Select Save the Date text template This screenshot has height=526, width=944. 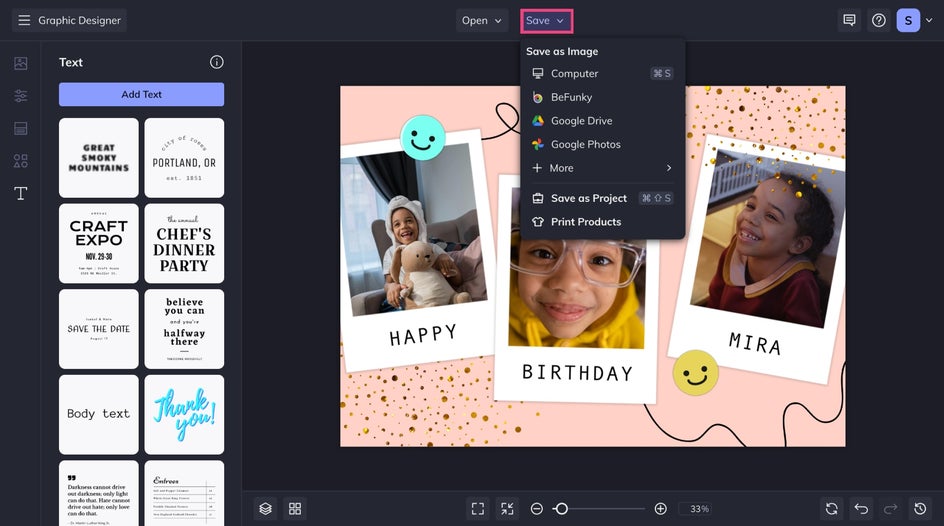coord(99,329)
